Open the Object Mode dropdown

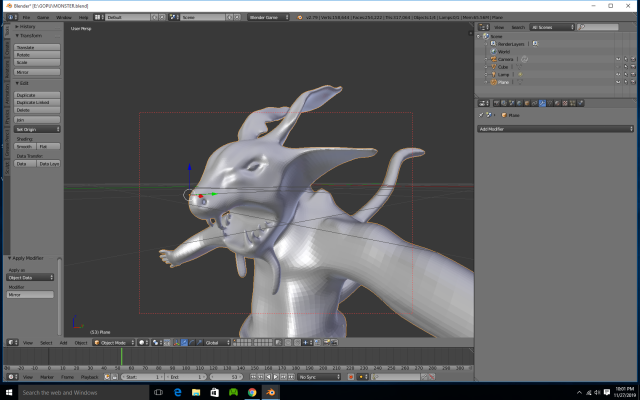click(x=113, y=342)
